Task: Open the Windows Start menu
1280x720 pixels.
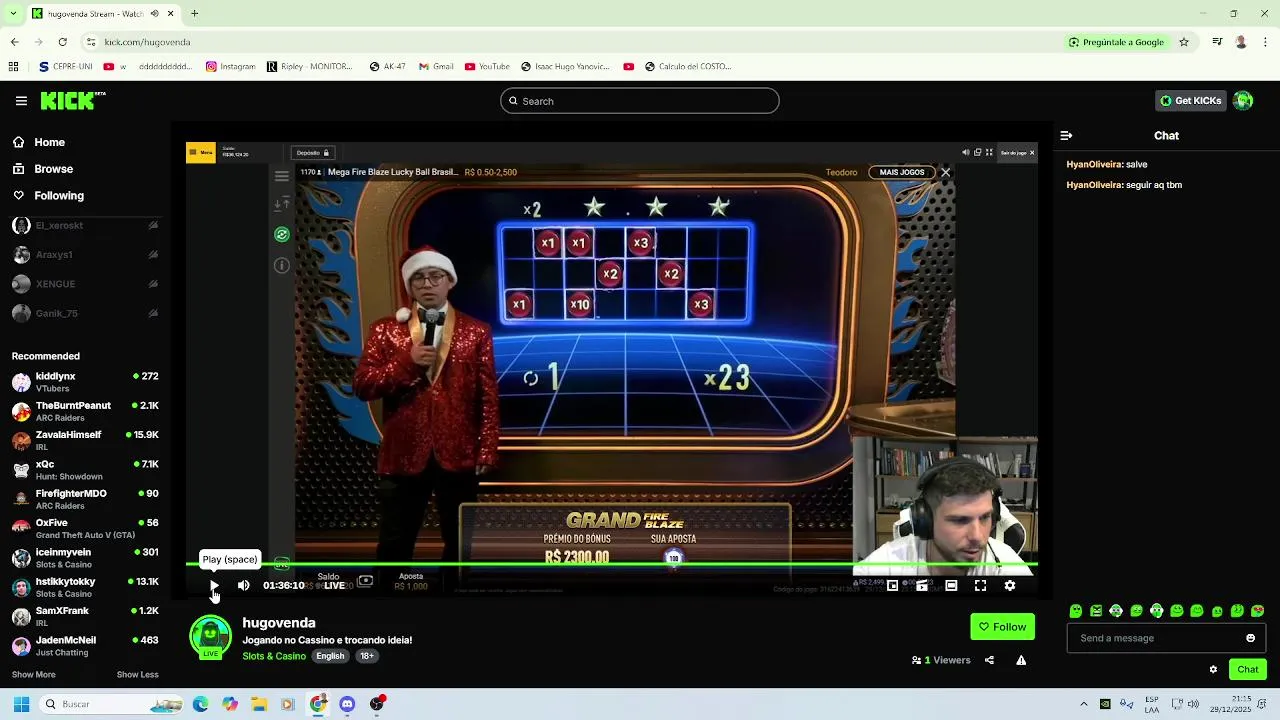Action: [21, 704]
